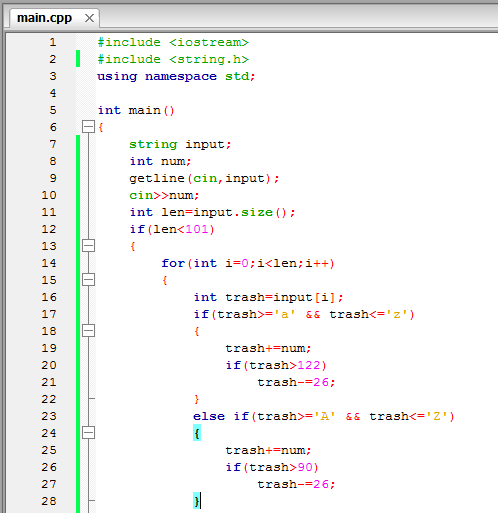Click the 'int main()' declaration
This screenshot has height=513, width=498.
coord(136,110)
